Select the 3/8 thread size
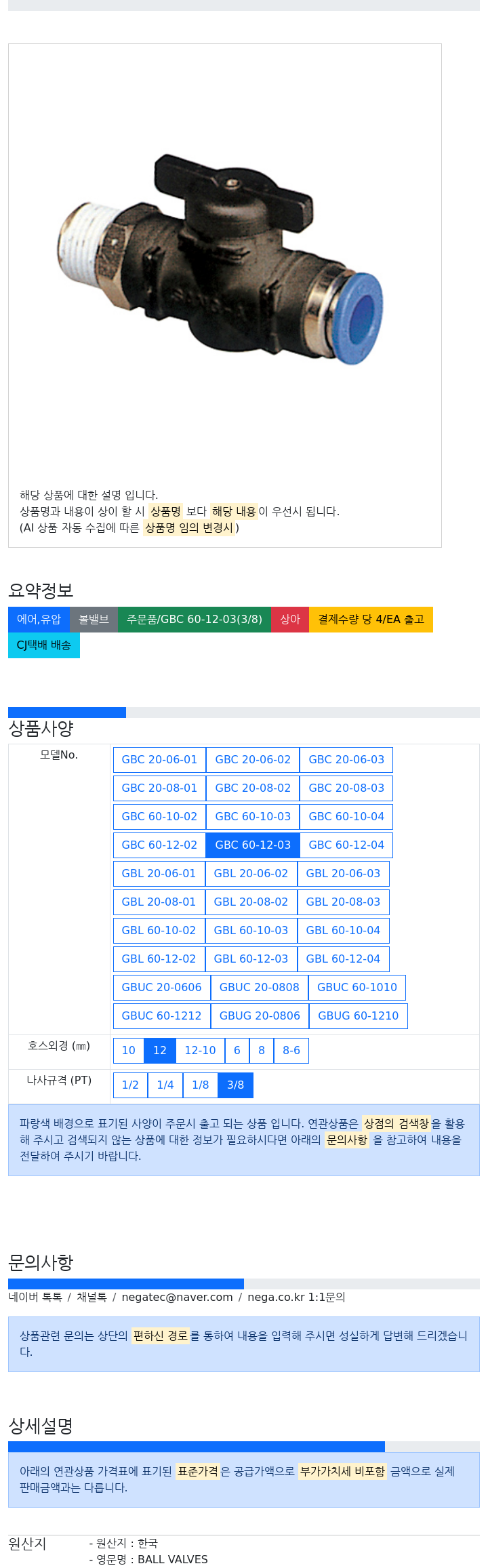This screenshot has height=1568, width=488. pos(235,1085)
